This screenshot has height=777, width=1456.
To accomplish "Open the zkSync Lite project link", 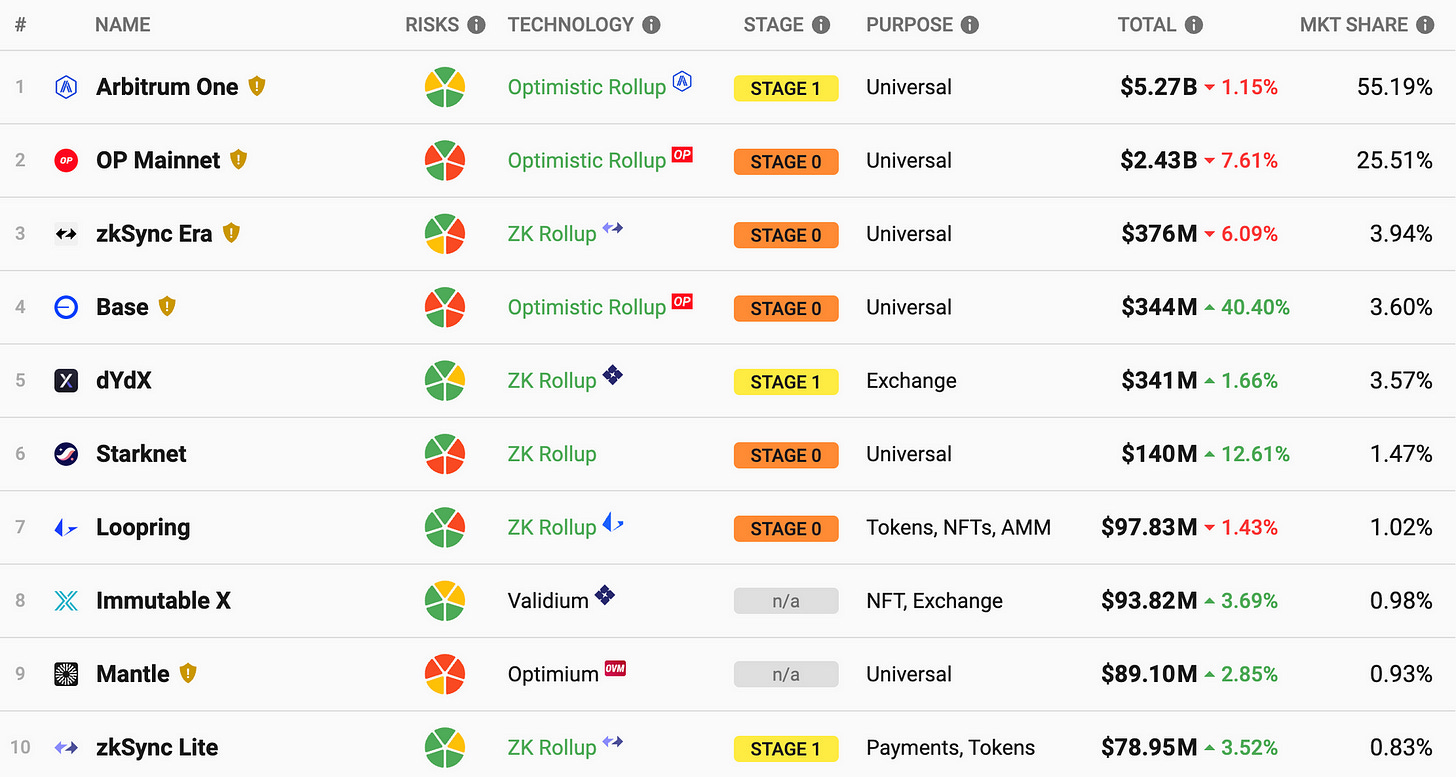I will 157,747.
